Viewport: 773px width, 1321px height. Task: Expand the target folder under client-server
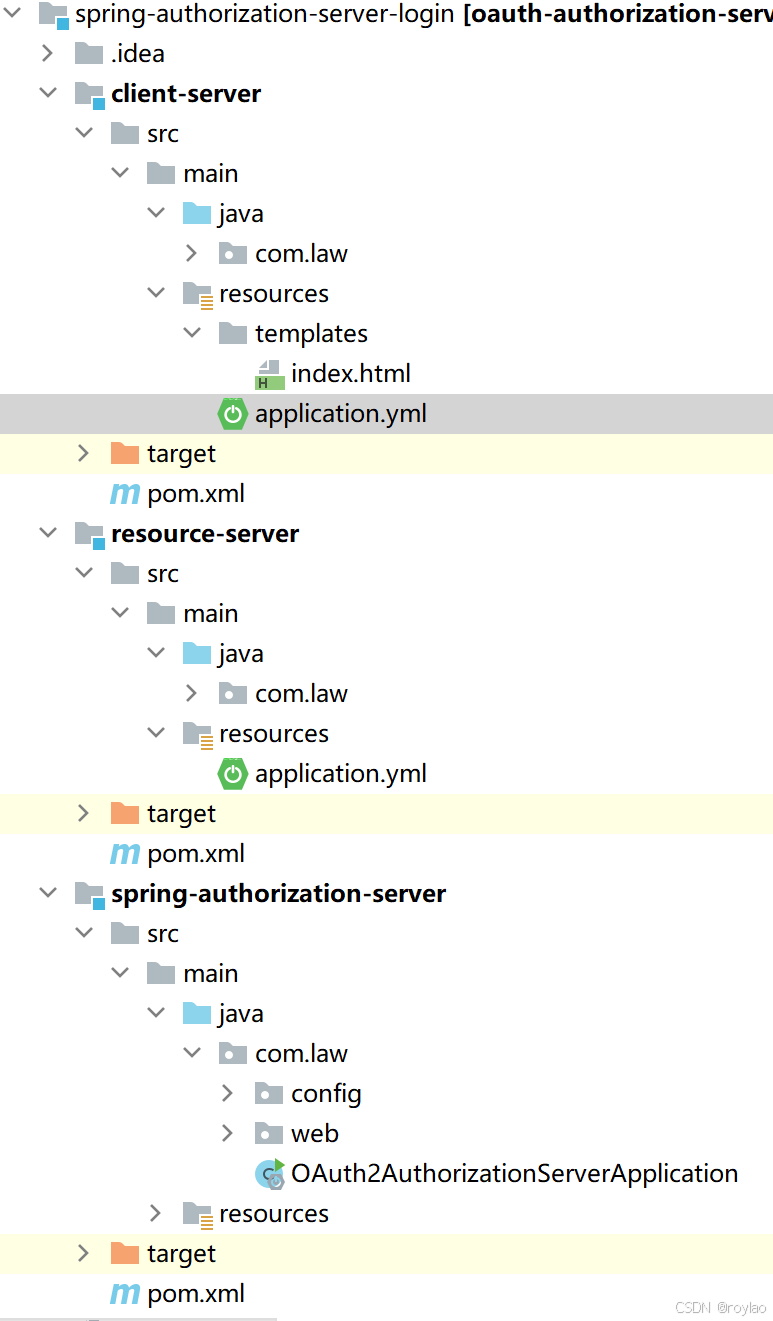click(x=84, y=453)
